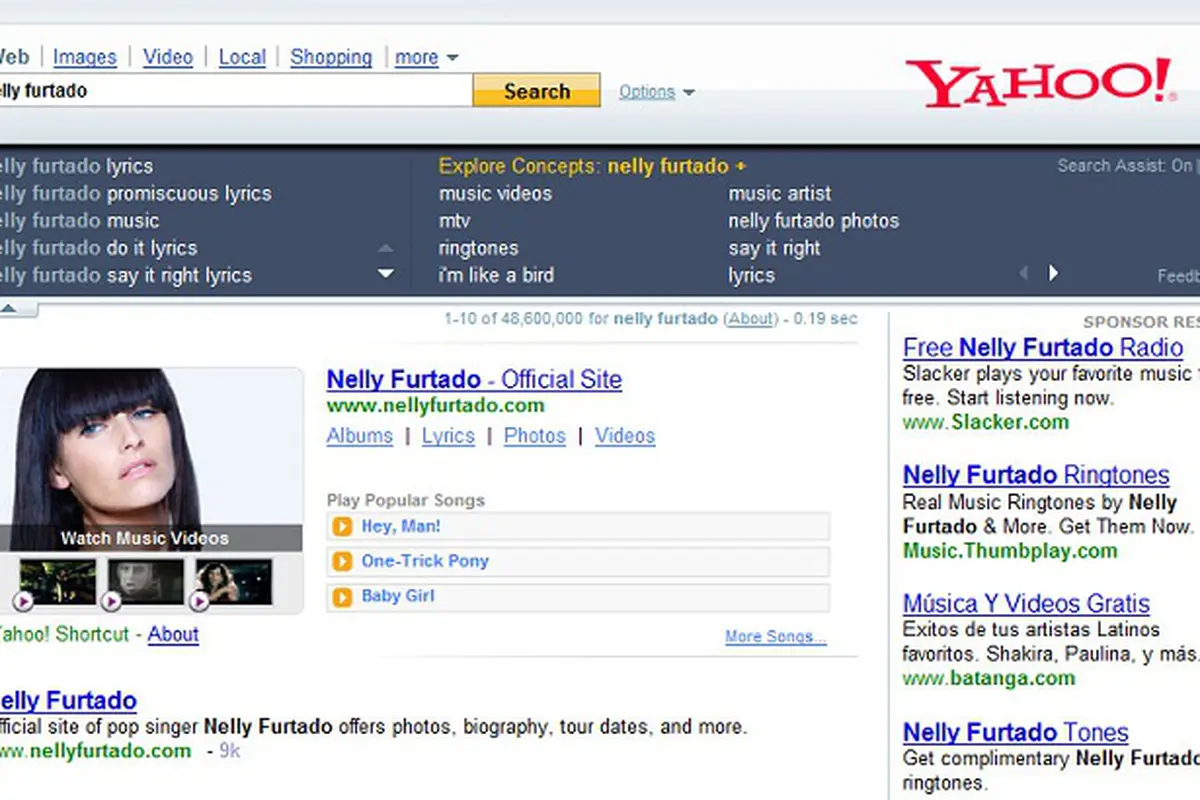
Task: Open the more dropdown in search tabs
Action: pos(427,57)
